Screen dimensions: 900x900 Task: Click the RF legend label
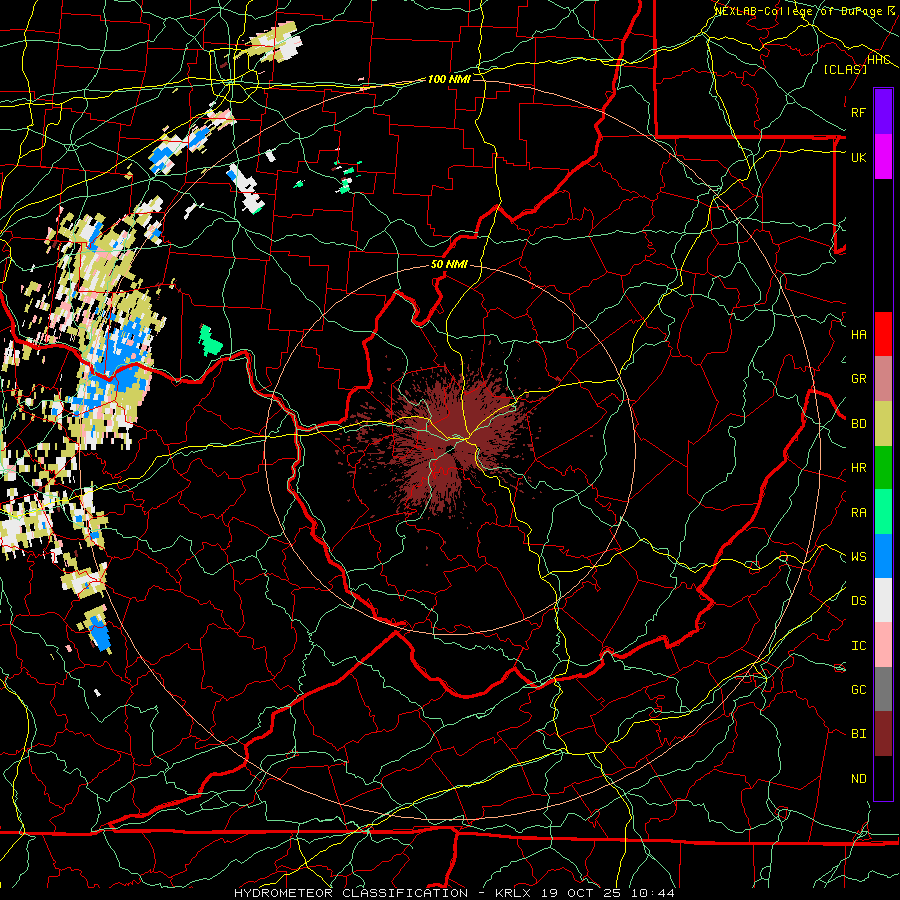[858, 112]
